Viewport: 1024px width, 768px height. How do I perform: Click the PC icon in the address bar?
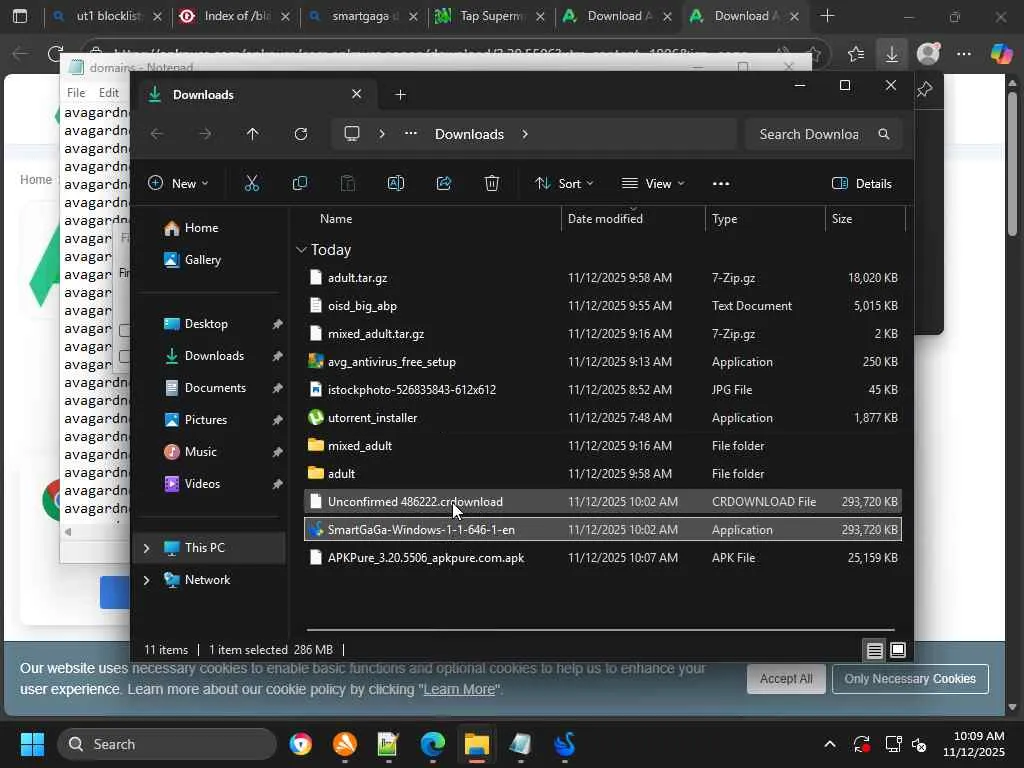click(352, 134)
